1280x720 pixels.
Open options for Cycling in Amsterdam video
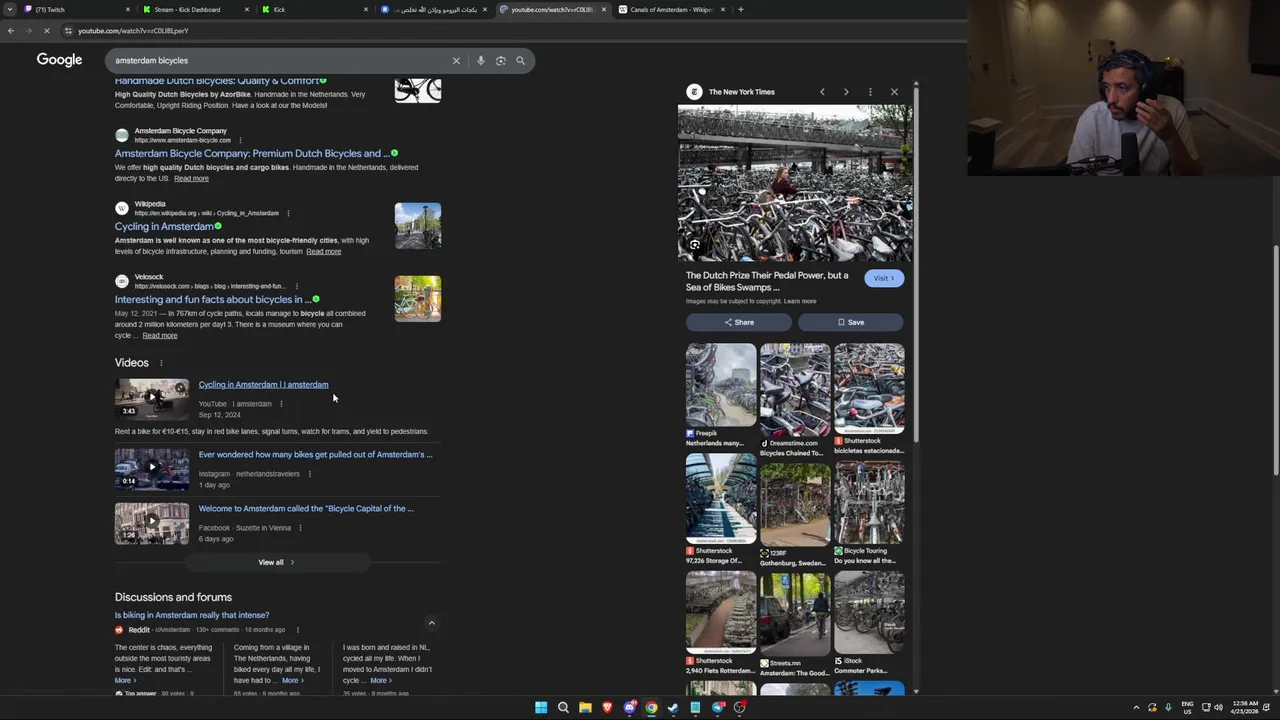281,404
